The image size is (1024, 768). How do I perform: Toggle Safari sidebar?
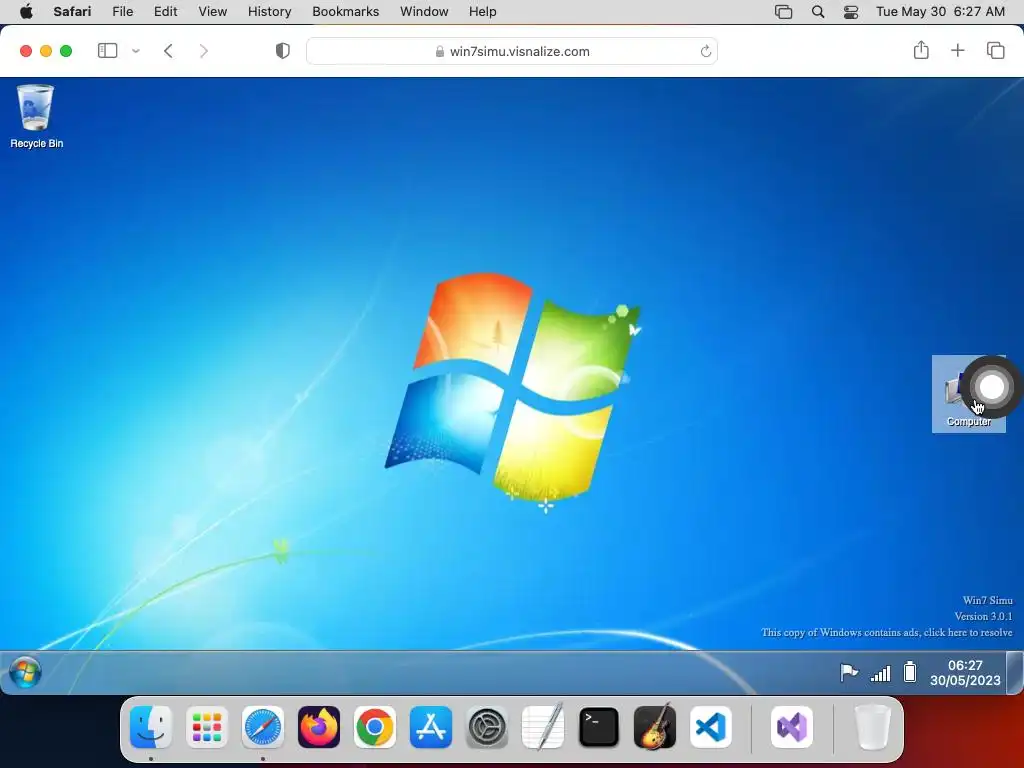pyautogui.click(x=107, y=51)
